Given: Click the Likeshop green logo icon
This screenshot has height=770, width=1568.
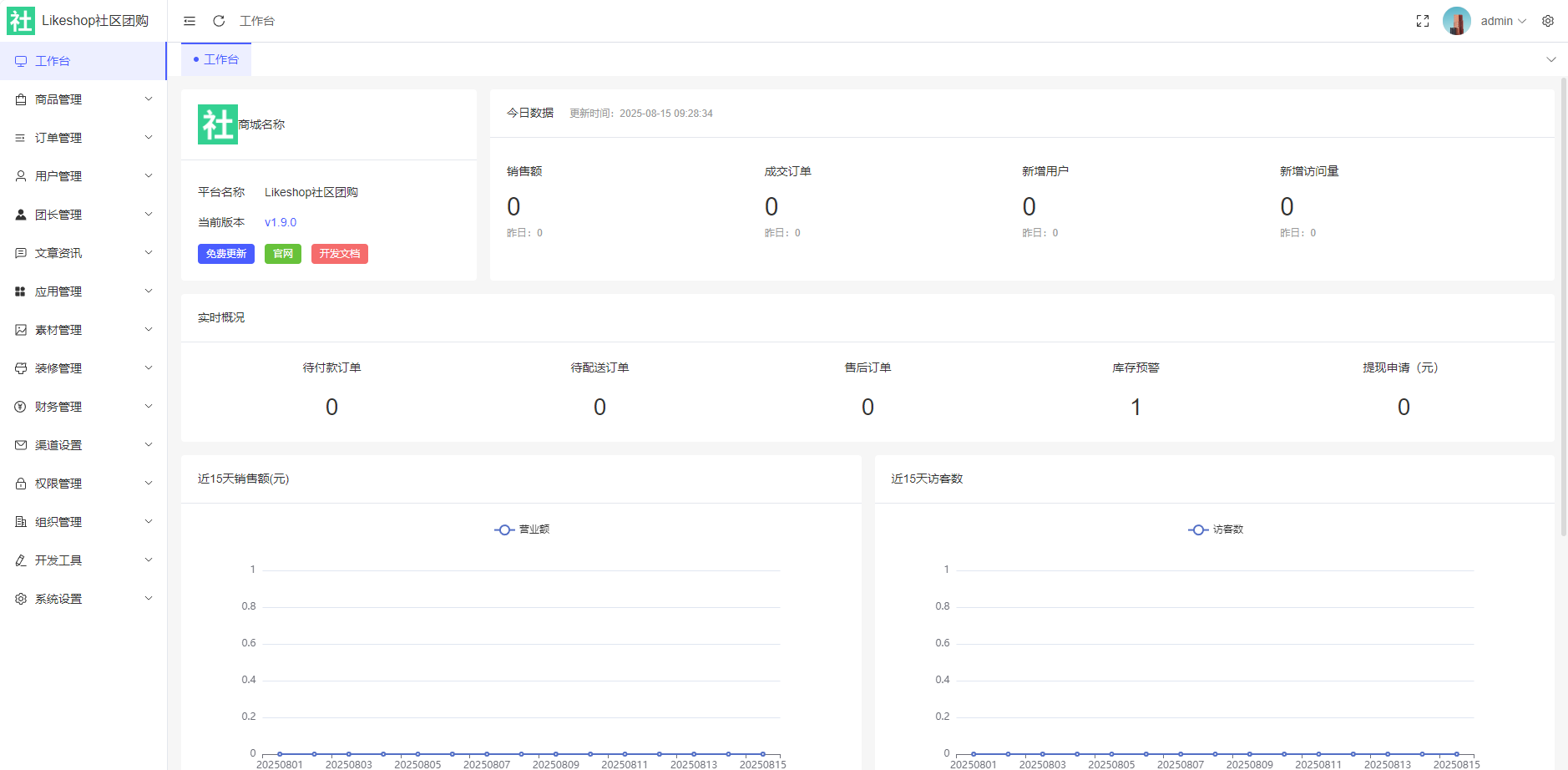Looking at the screenshot, I should (21, 21).
